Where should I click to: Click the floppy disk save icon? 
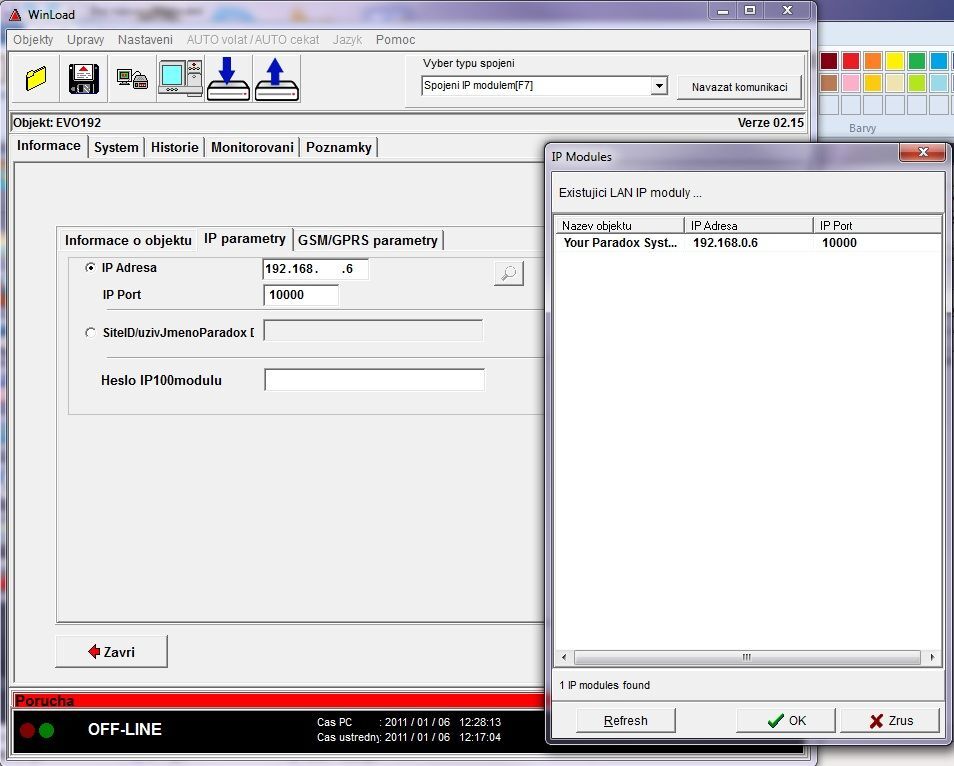coord(84,79)
